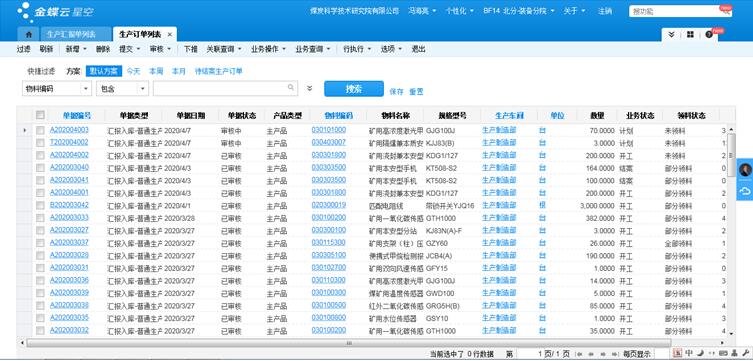Click the blue 搜索 button
753x361 pixels.
354,89
